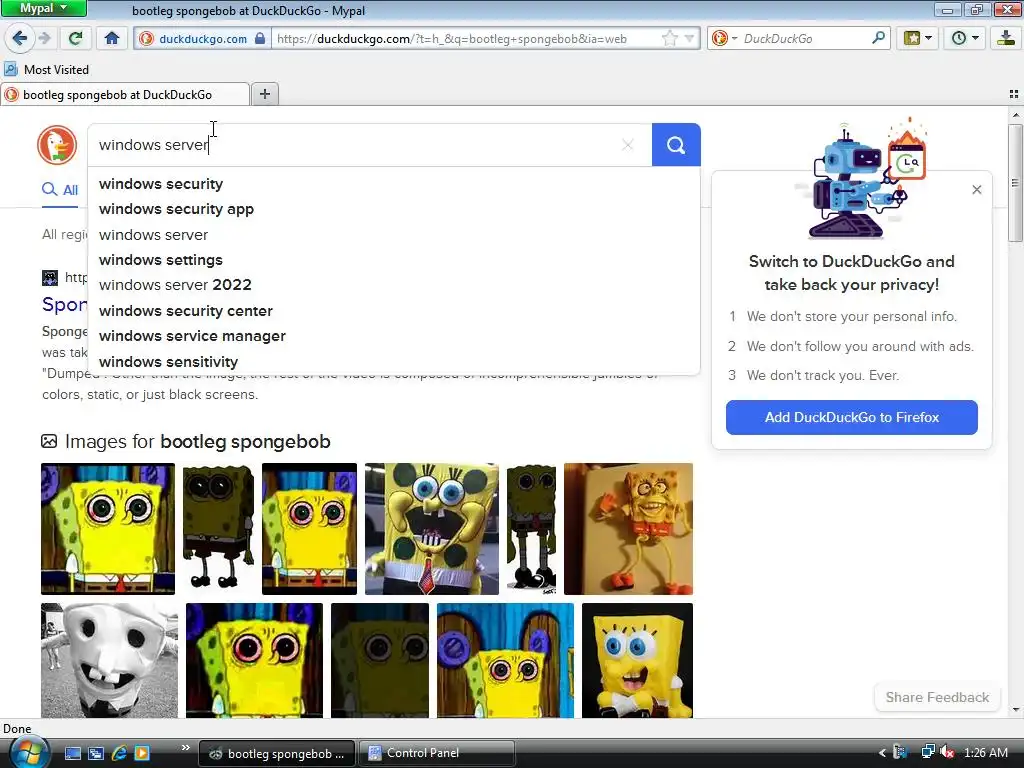Viewport: 1024px width, 768px height.
Task: Open the bookmarks menu button
Action: [x=917, y=38]
